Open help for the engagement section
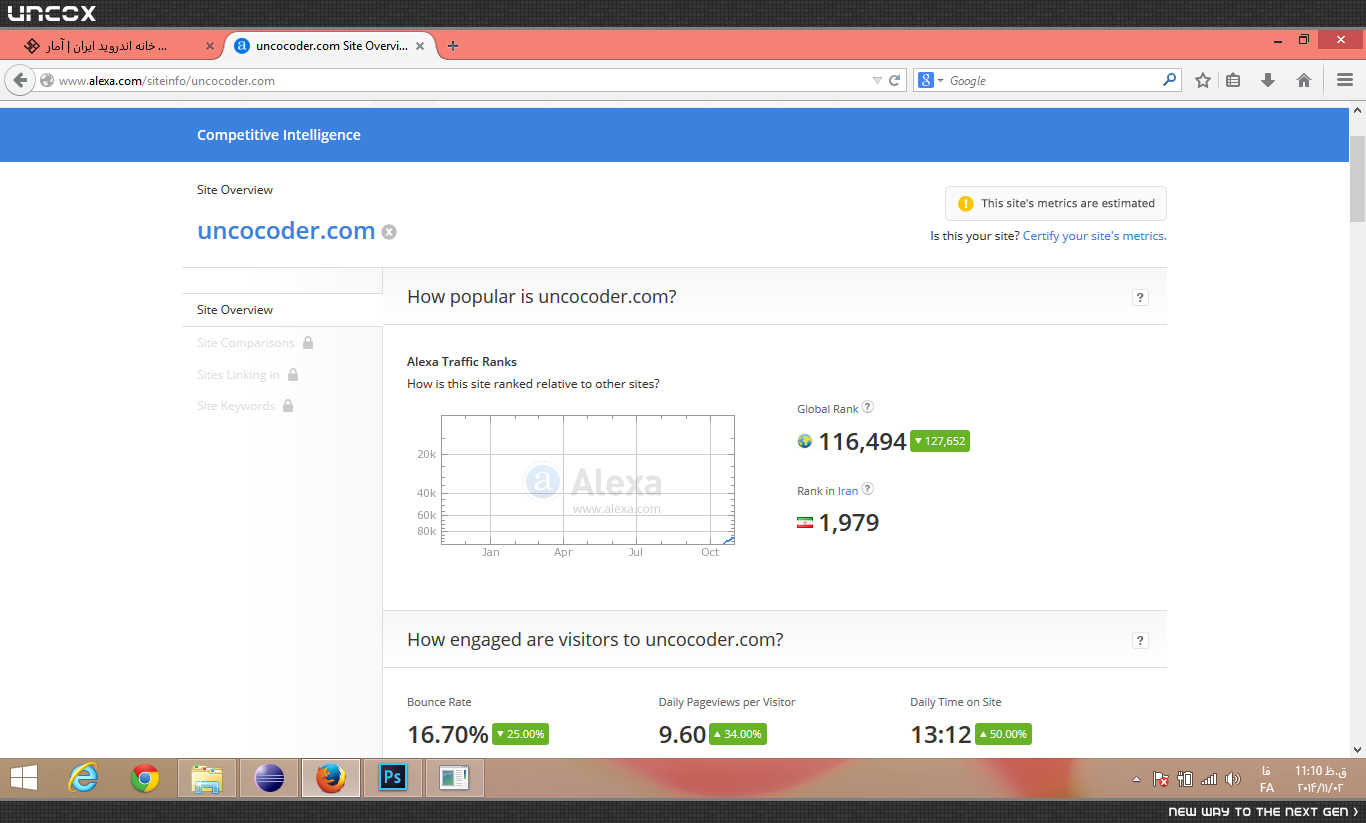 1141,640
